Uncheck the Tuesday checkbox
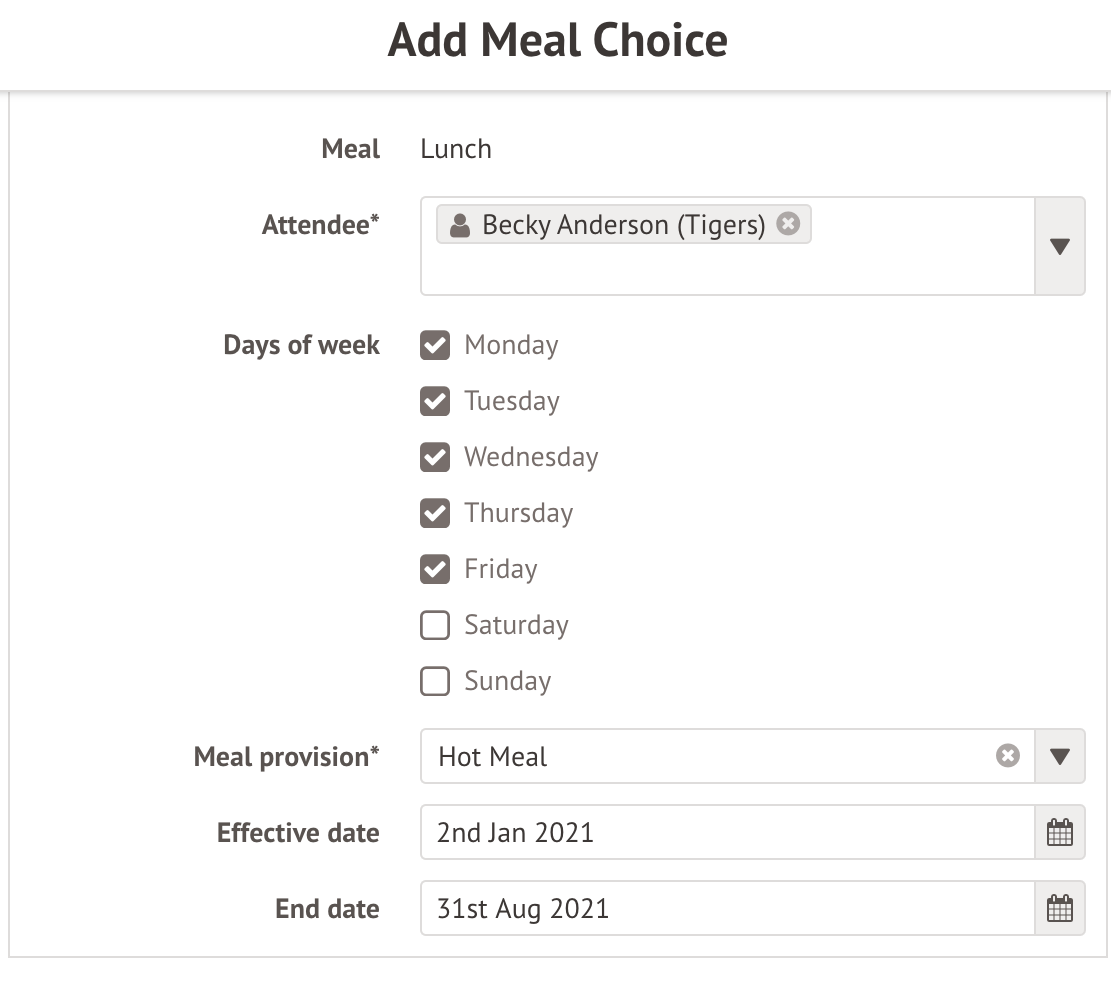This screenshot has width=1111, height=1000. coord(435,402)
